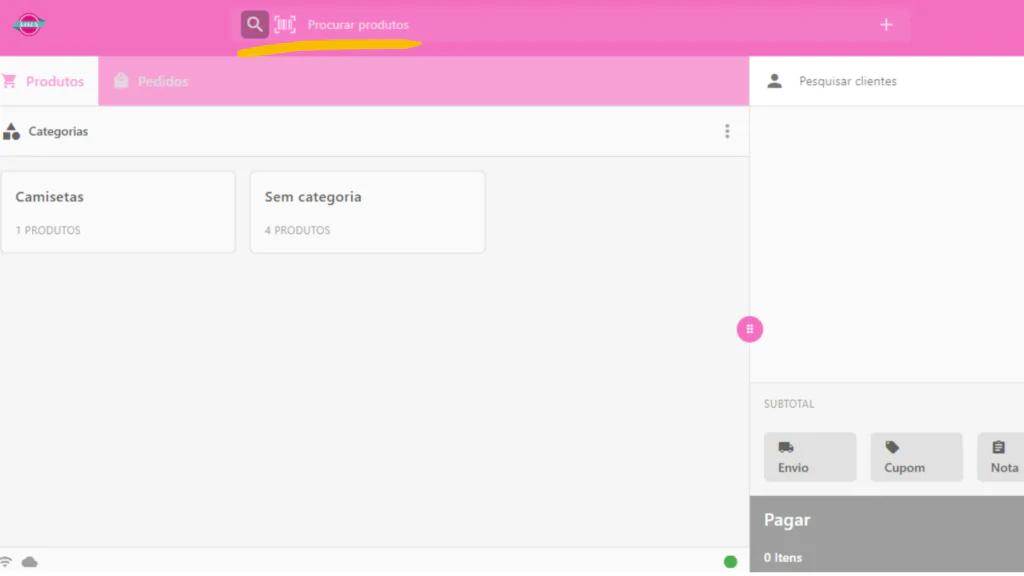Click the Pagar payment button
Screen dimensions: 1024x576
coord(887,536)
